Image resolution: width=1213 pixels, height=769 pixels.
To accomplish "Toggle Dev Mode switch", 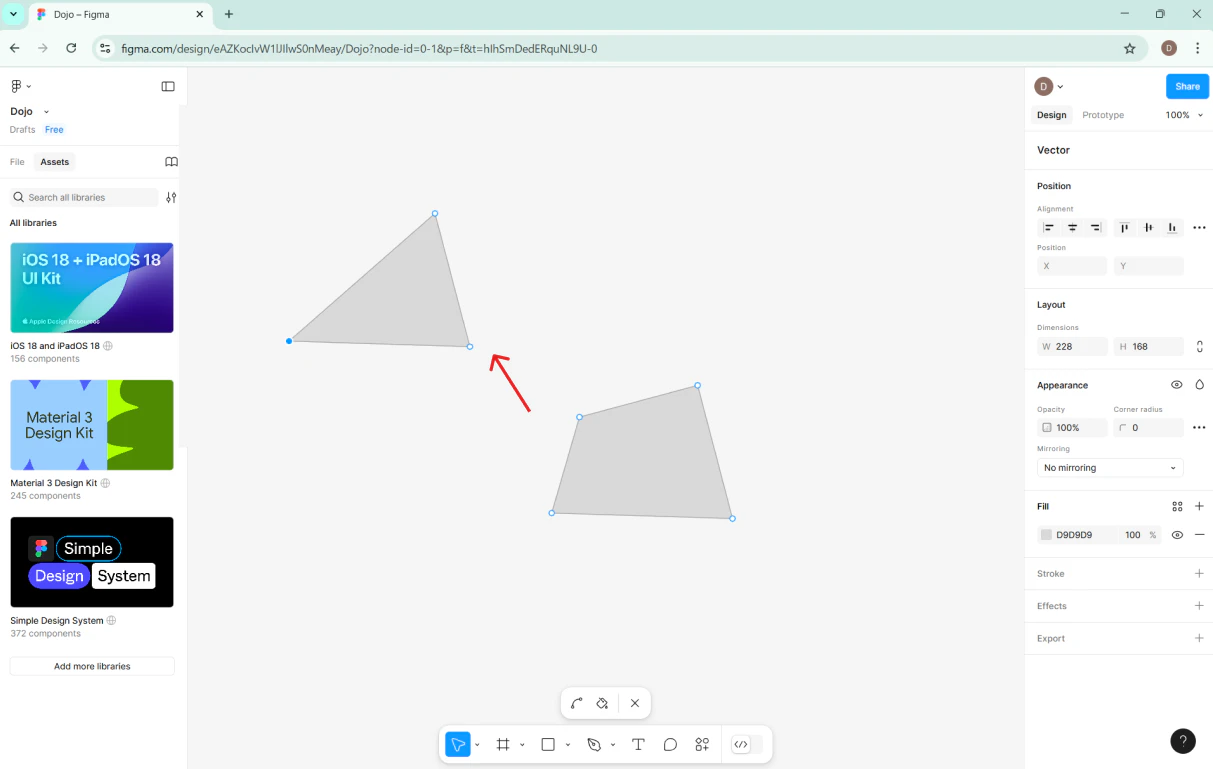I will pos(747,744).
